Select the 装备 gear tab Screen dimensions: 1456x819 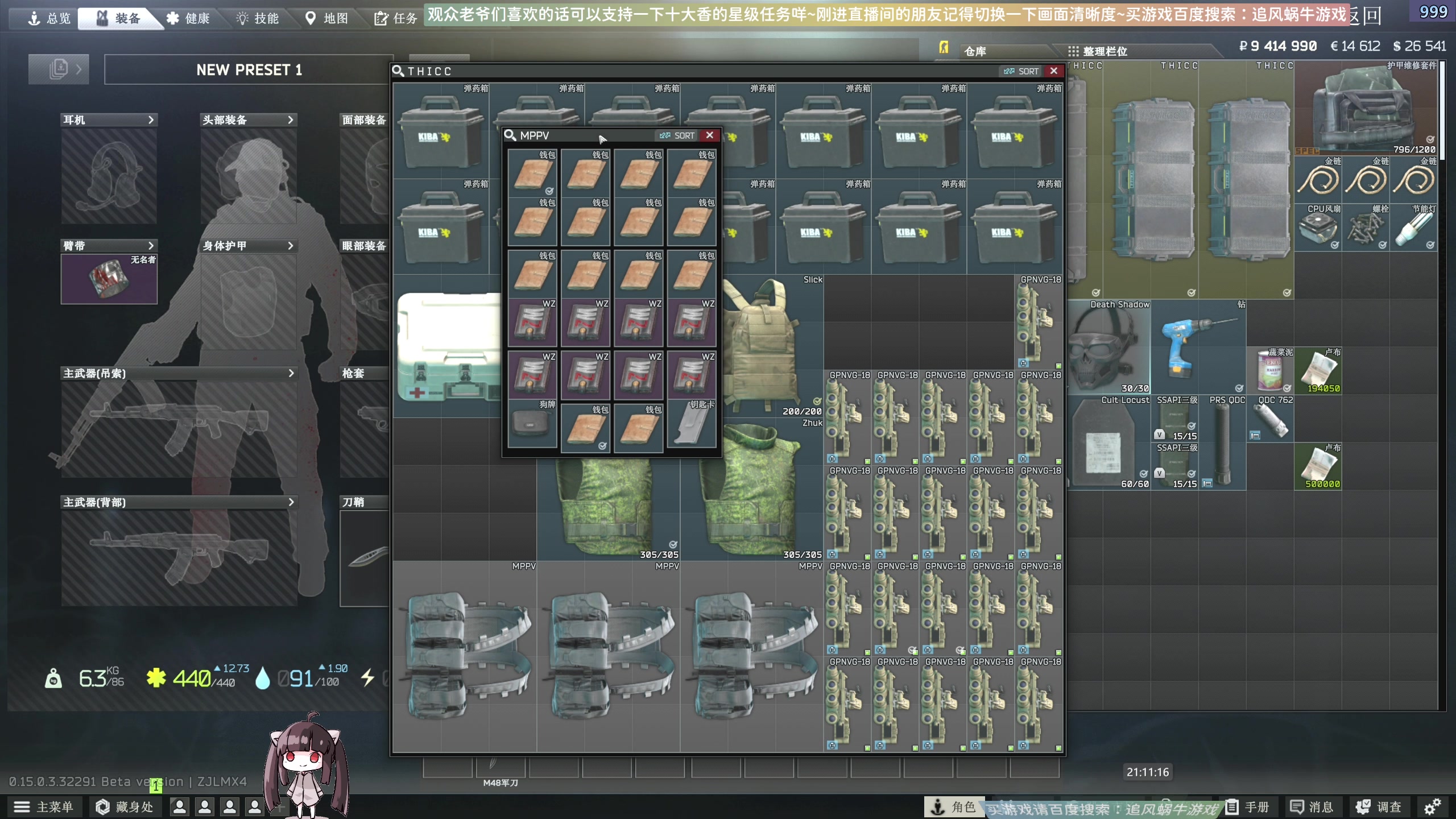[118, 18]
